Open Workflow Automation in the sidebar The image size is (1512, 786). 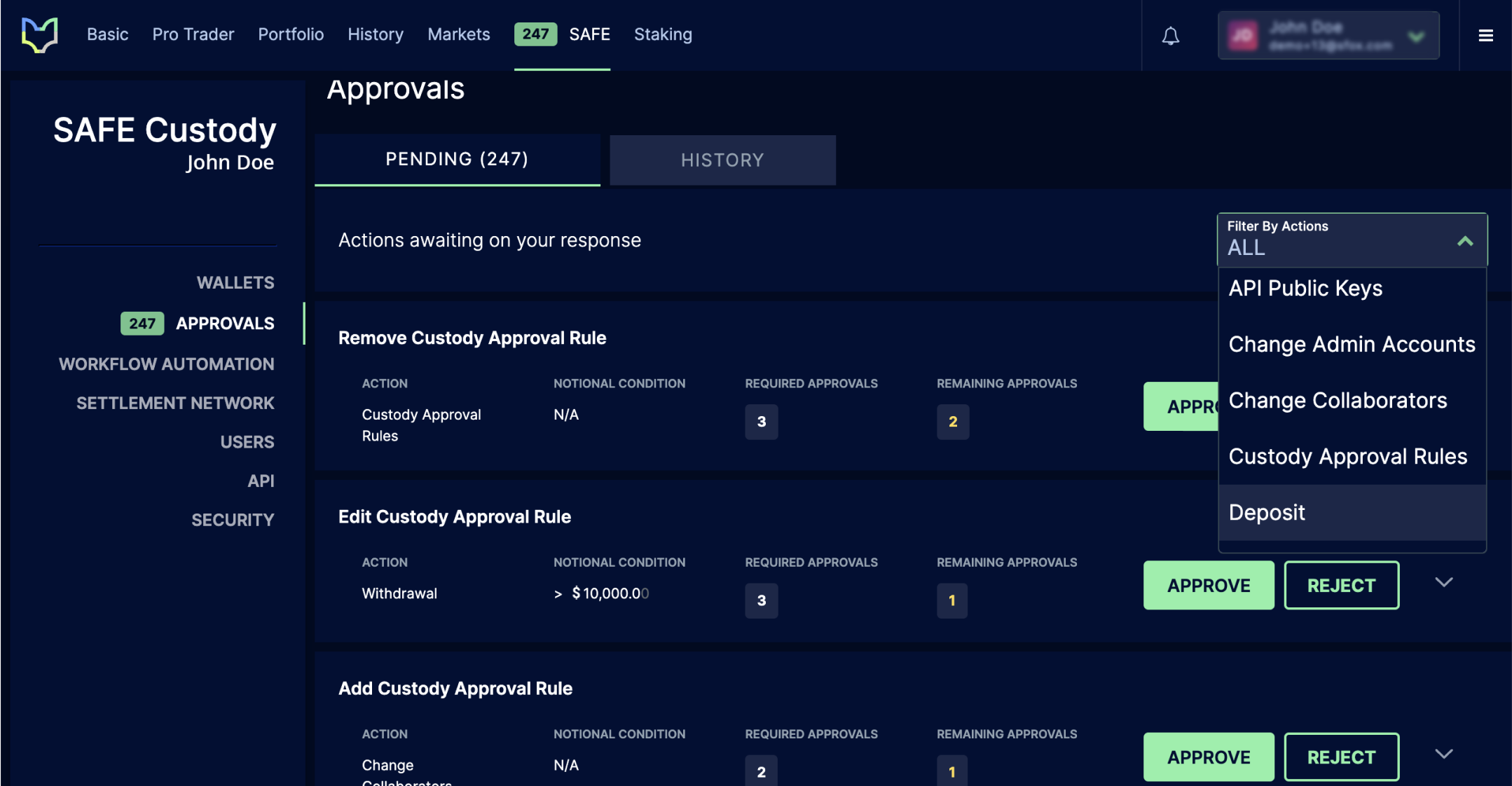166,364
